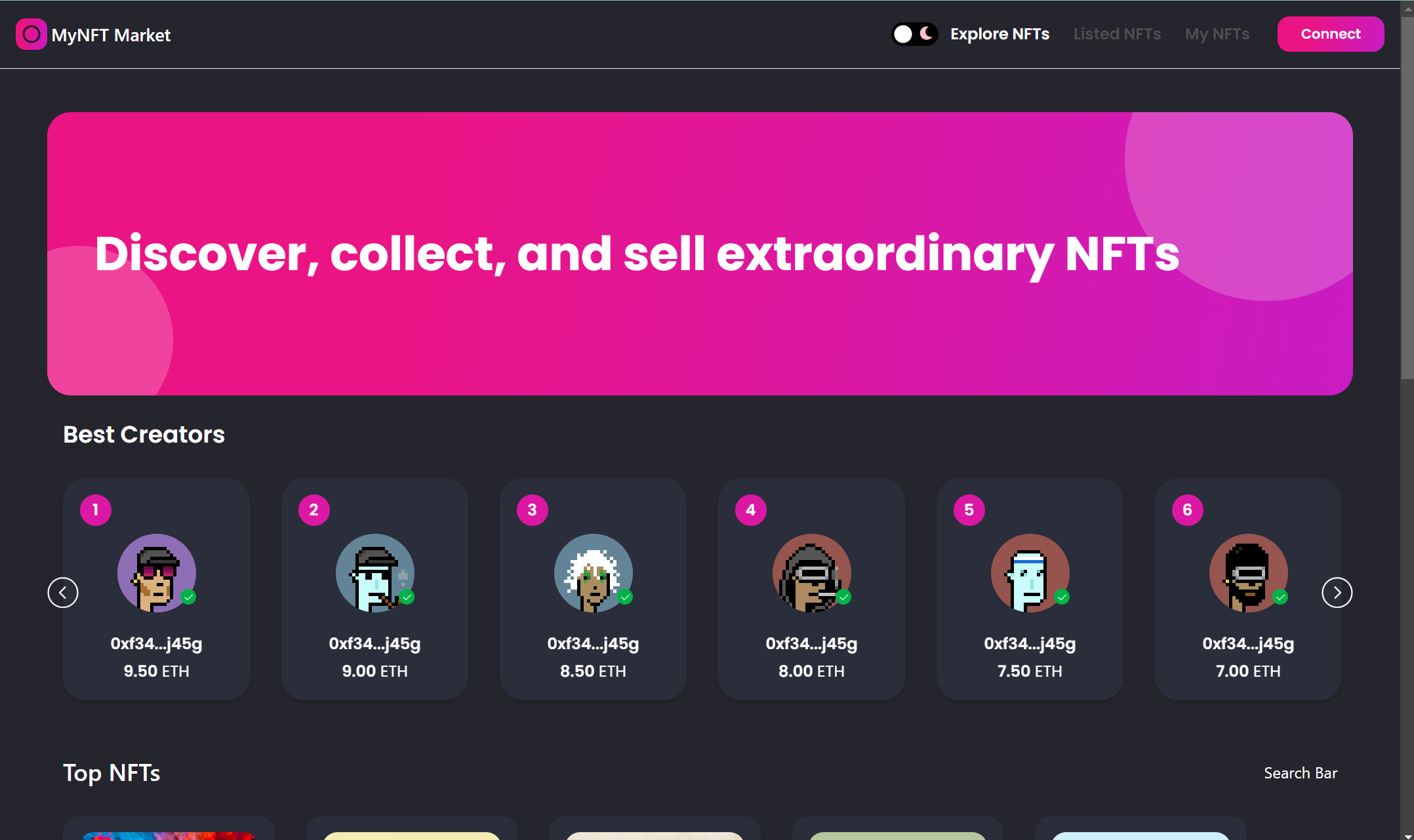This screenshot has height=840, width=1414.
Task: Show previous creators with left arrow
Action: point(63,592)
